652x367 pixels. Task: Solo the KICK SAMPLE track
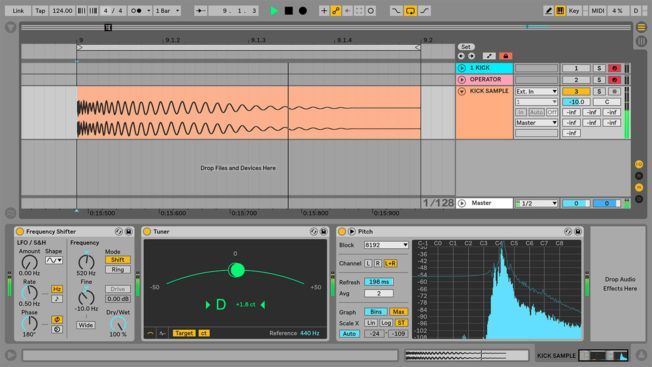(599, 91)
